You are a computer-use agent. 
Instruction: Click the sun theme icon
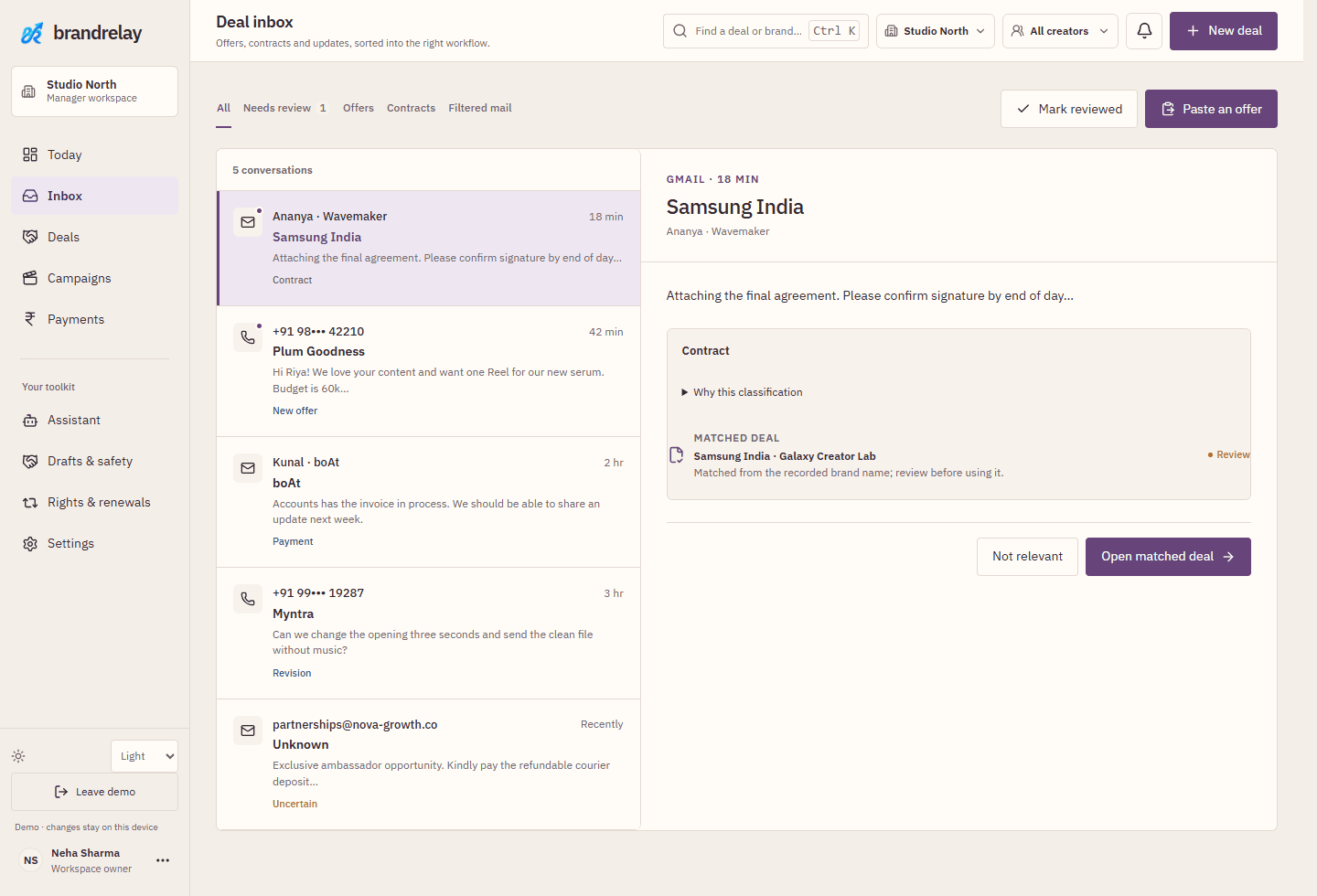pos(18,756)
